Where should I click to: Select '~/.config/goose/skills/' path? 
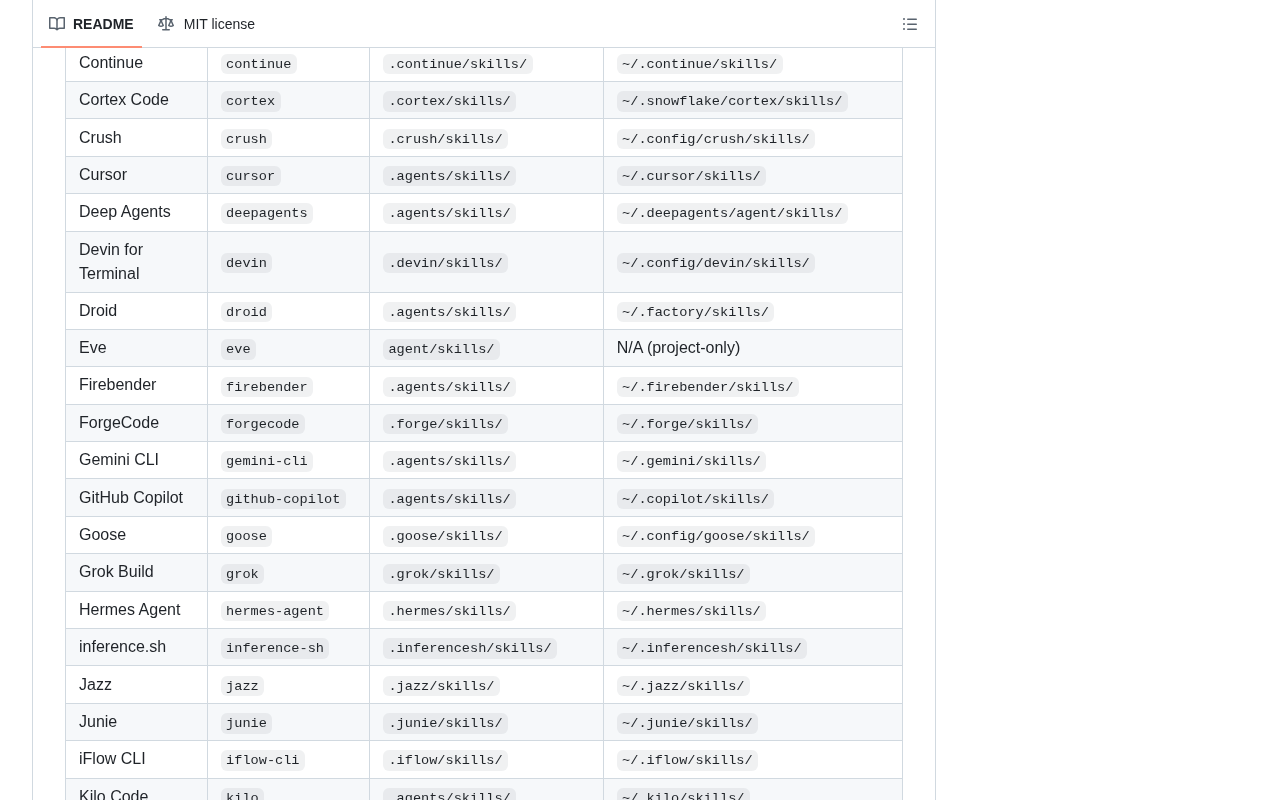pos(715,536)
